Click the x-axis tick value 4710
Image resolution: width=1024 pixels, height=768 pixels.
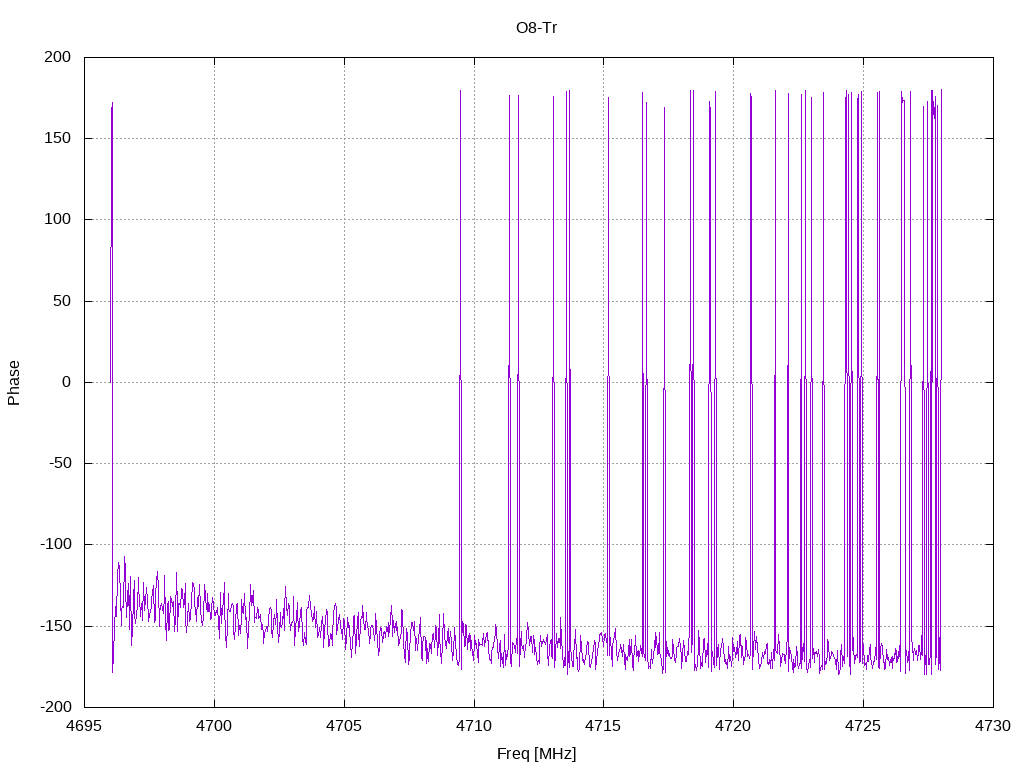tap(474, 726)
